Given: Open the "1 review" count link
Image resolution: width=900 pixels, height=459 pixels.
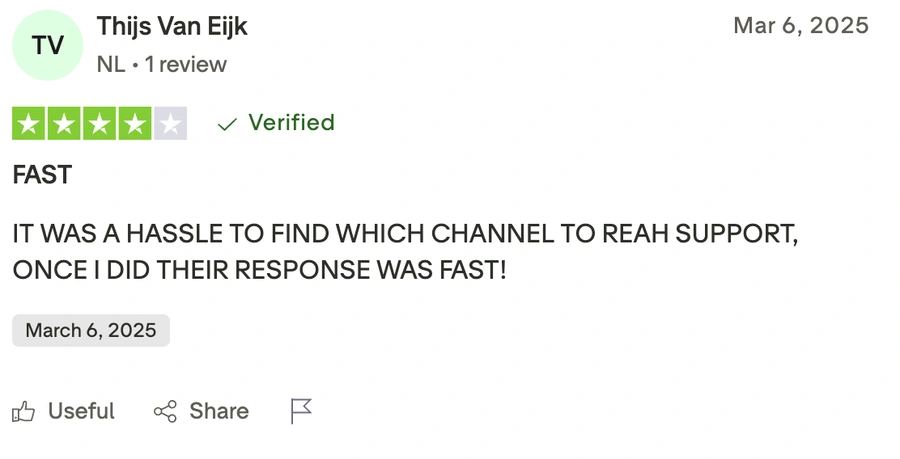Looking at the screenshot, I should [x=185, y=65].
